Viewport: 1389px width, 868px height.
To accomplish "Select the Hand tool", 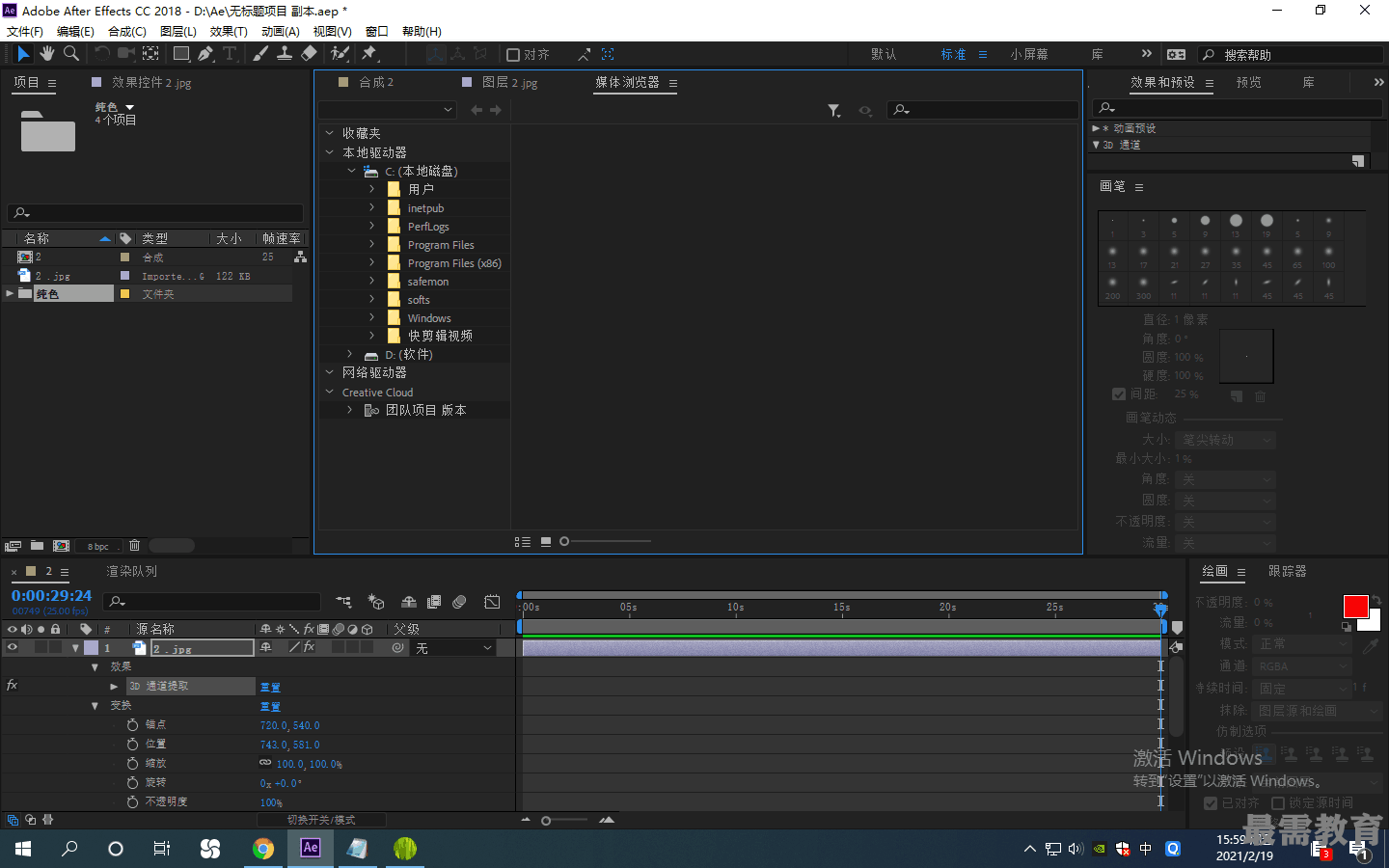I will tap(46, 54).
